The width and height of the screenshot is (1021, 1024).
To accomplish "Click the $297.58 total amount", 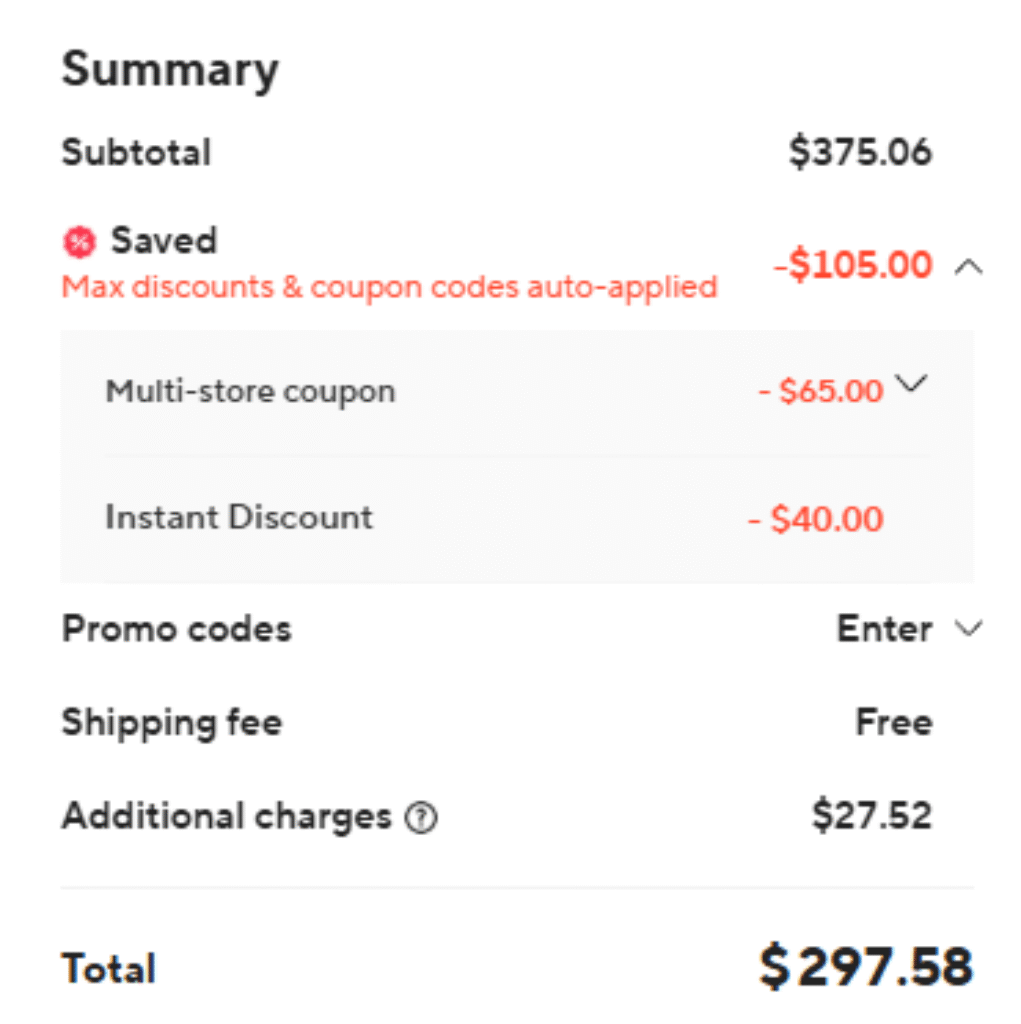I will 865,966.
